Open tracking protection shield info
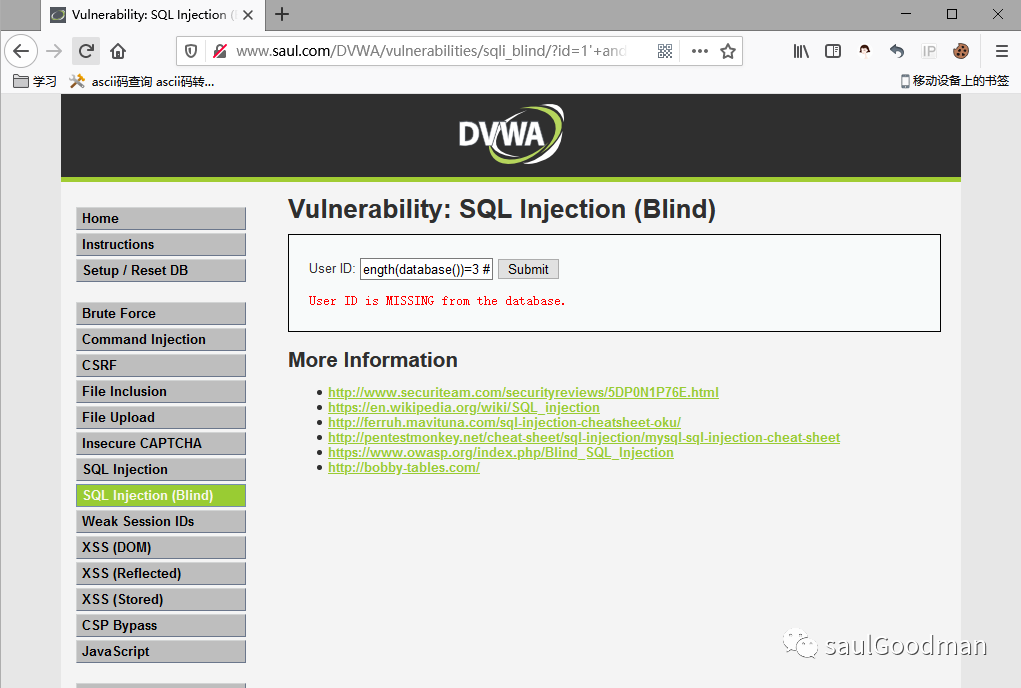The height and width of the screenshot is (688, 1021). pyautogui.click(x=191, y=51)
